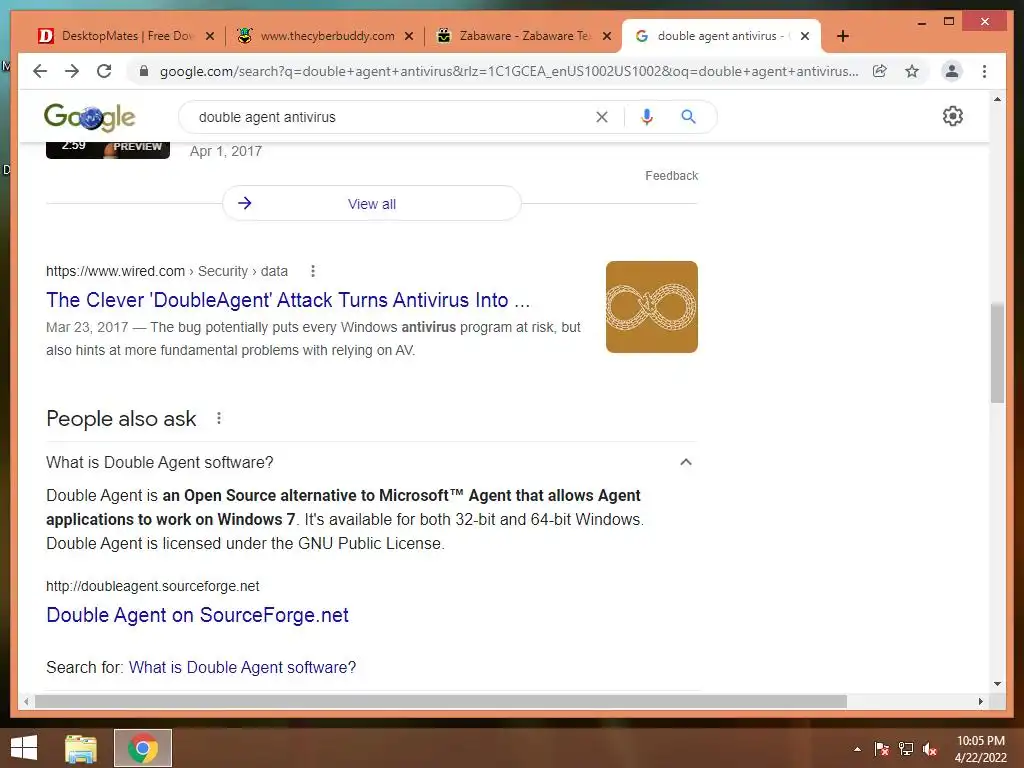Click the Chrome icon in the taskbar
1024x768 pixels.
[143, 748]
